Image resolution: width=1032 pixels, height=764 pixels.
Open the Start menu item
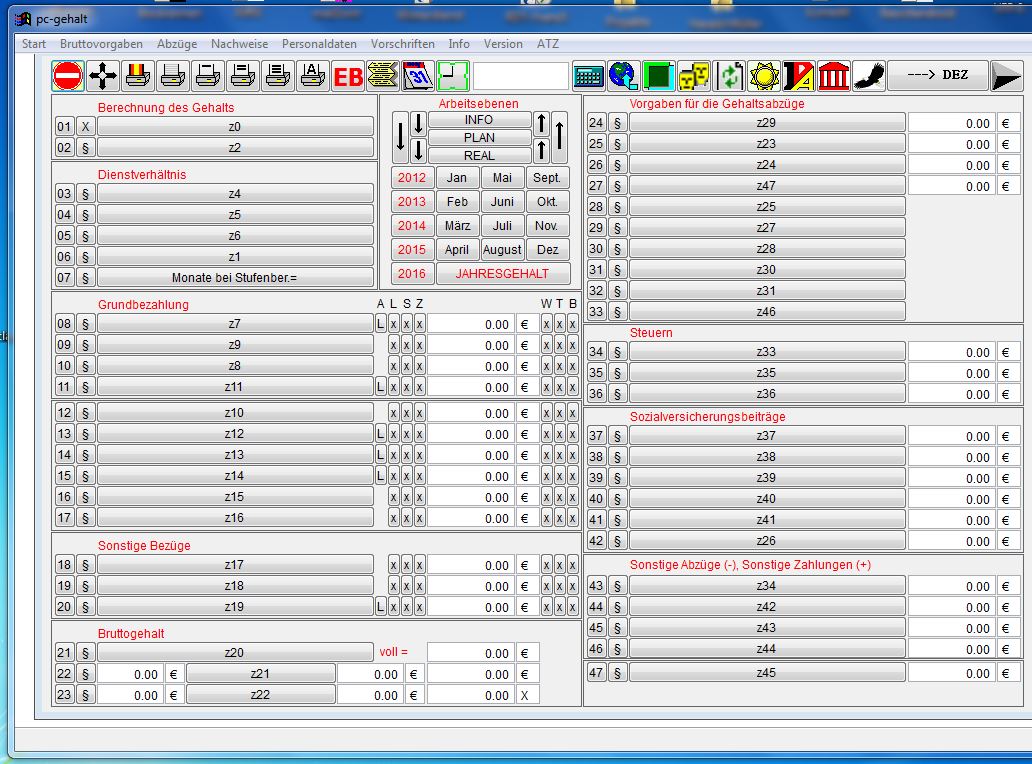(x=34, y=44)
